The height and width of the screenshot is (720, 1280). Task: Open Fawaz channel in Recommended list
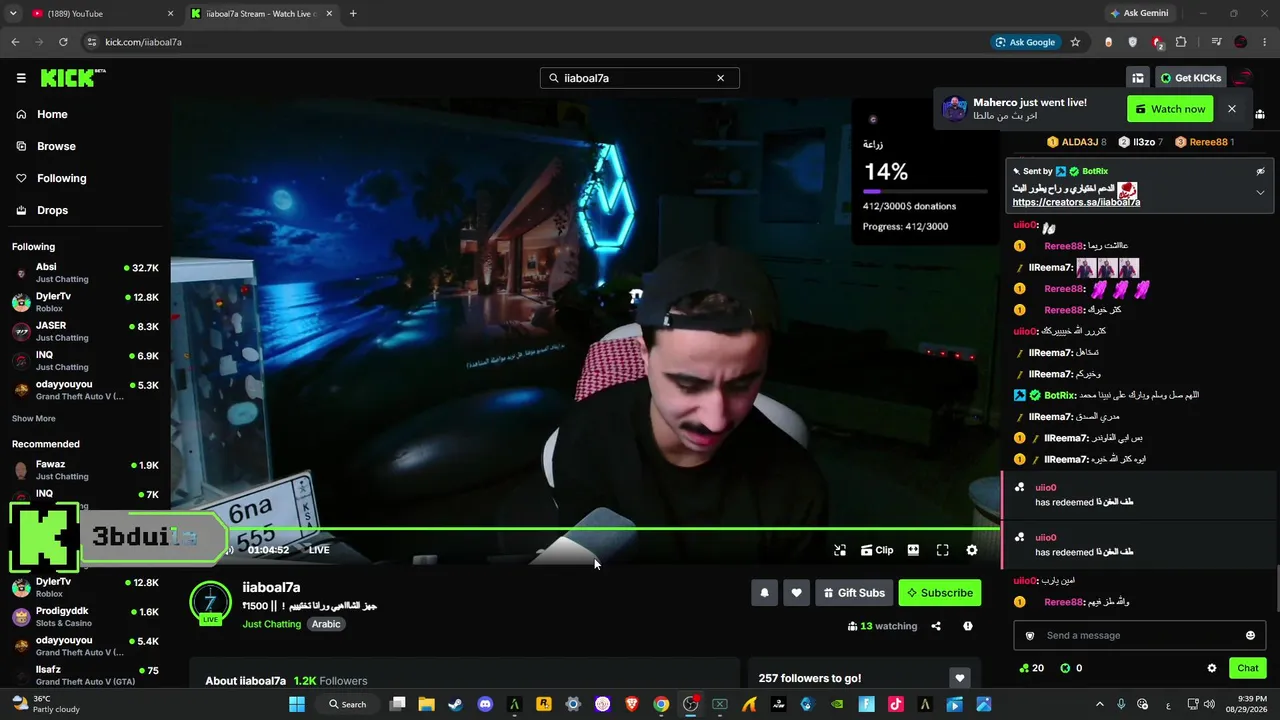coord(85,470)
